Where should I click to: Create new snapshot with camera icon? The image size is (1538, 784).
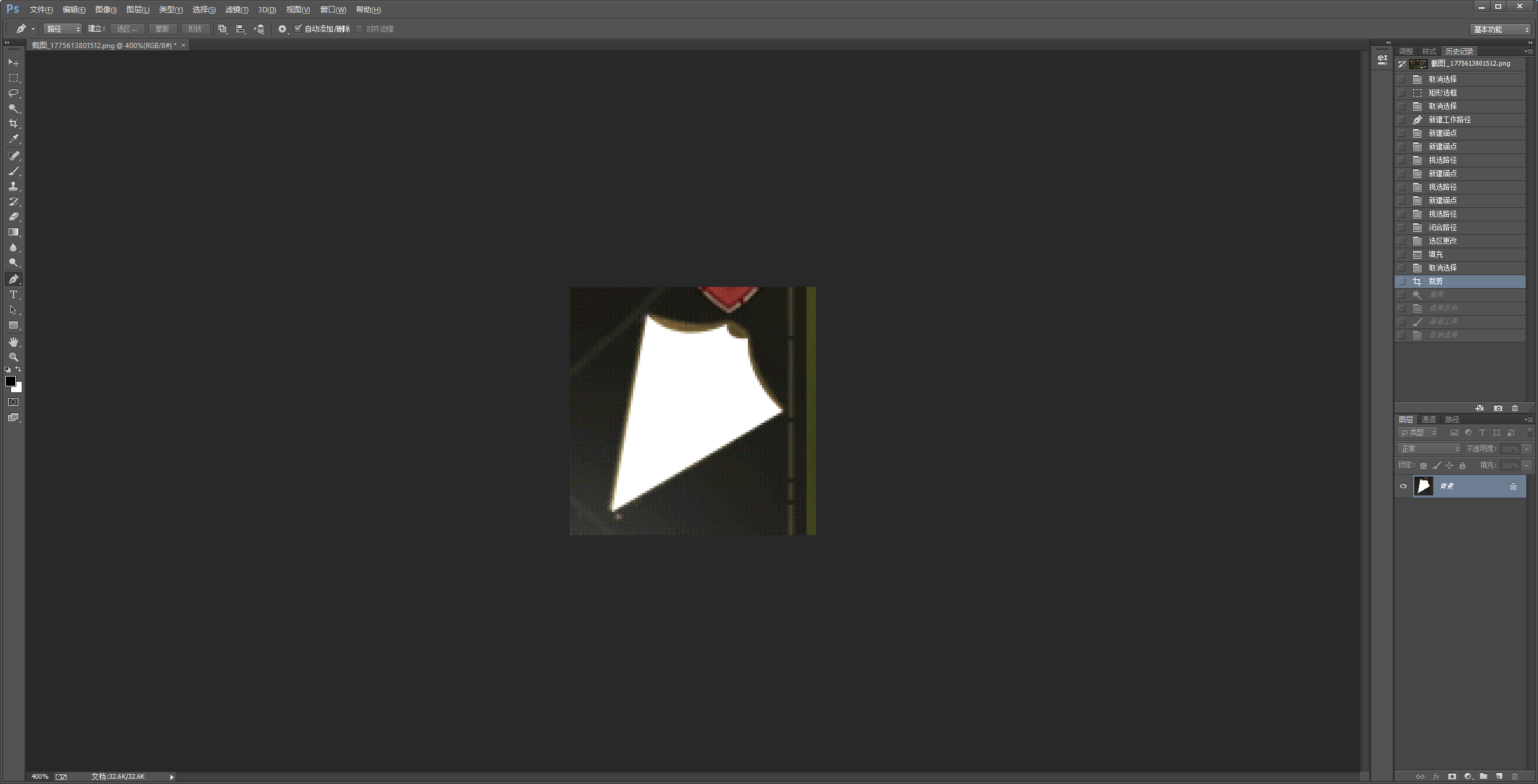1498,408
